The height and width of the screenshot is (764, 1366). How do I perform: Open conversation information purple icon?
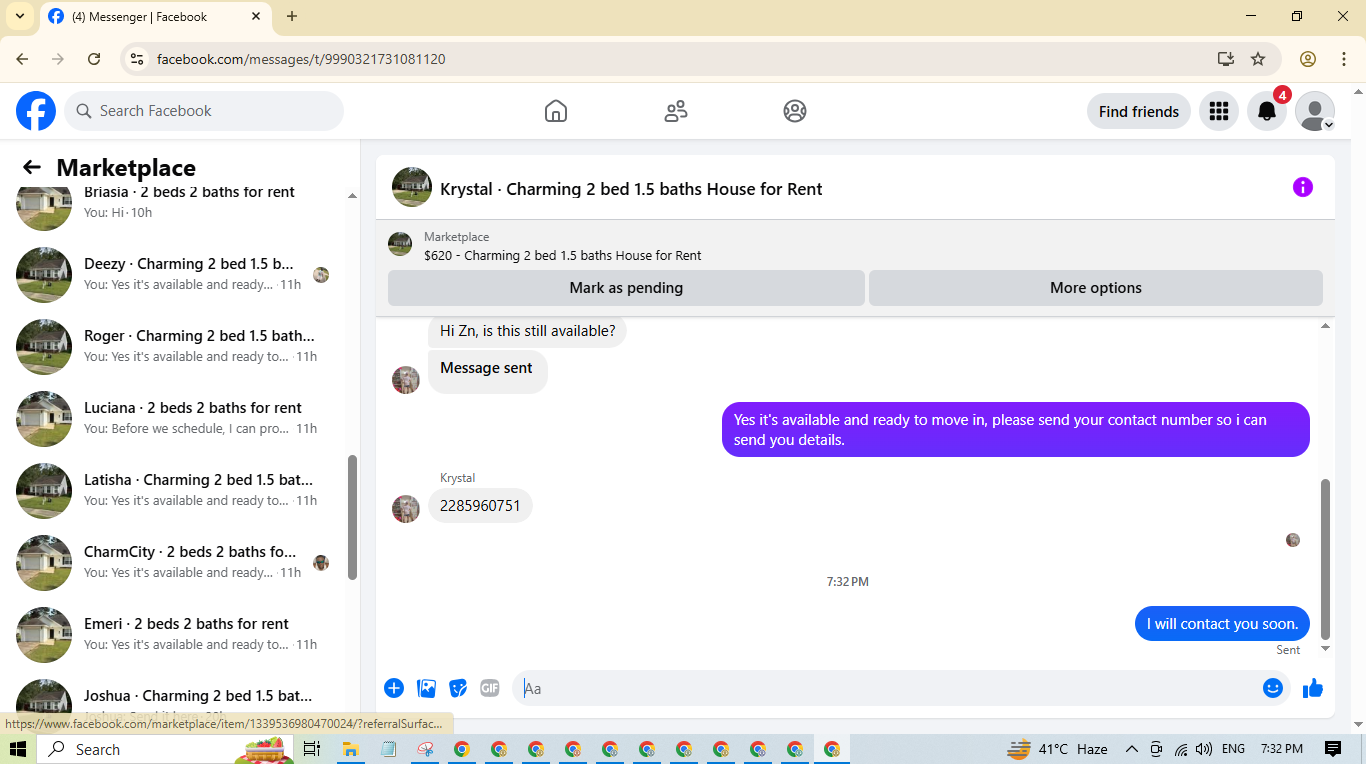pyautogui.click(x=1302, y=187)
